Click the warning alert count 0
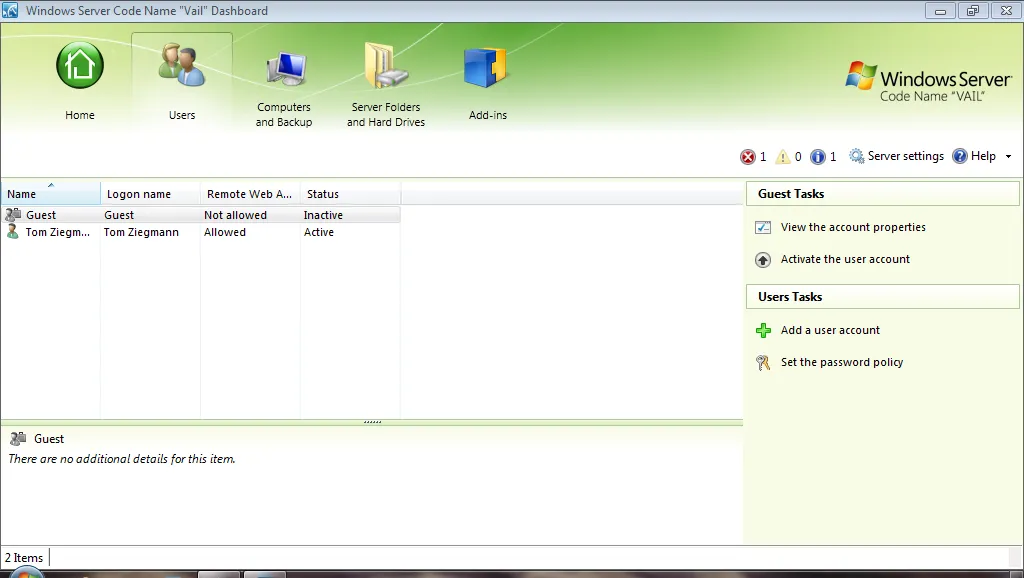Viewport: 1024px width, 578px height. pyautogui.click(x=798, y=157)
